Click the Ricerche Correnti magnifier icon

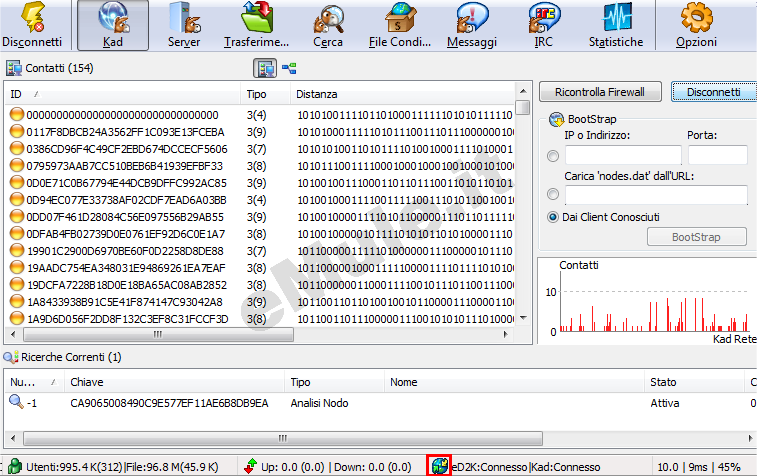coord(11,357)
